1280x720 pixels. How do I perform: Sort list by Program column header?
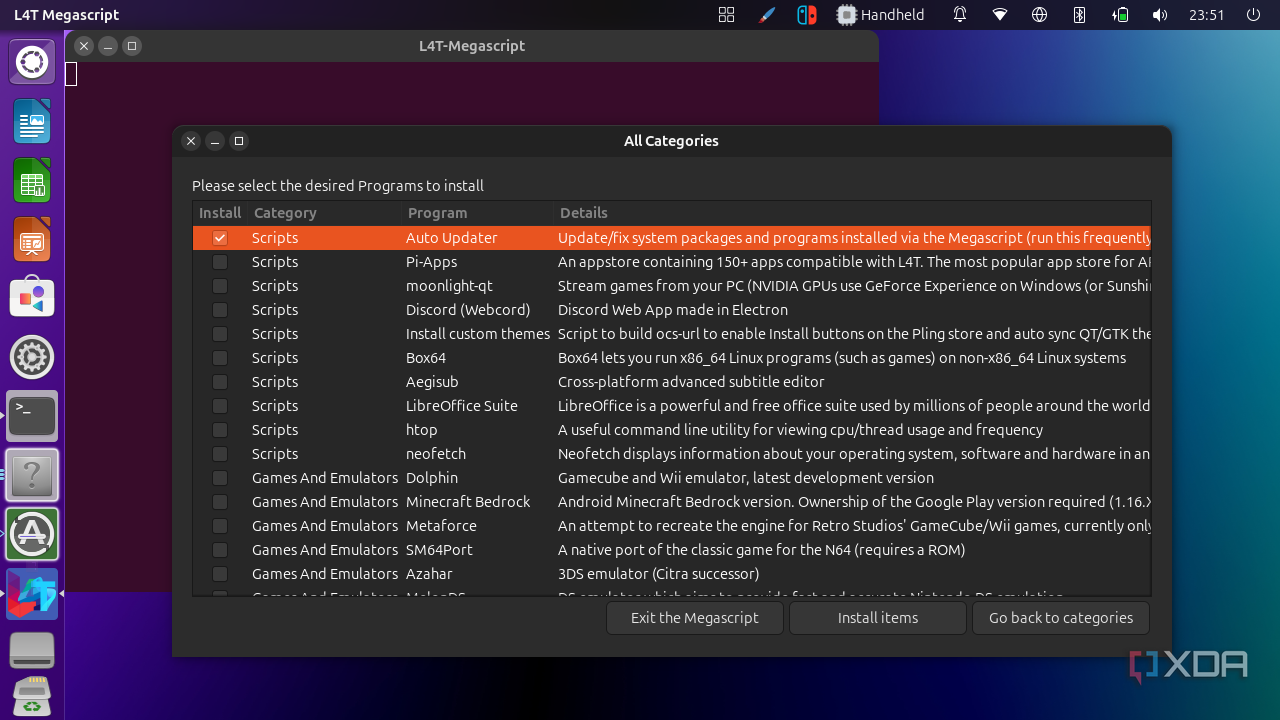click(x=437, y=213)
